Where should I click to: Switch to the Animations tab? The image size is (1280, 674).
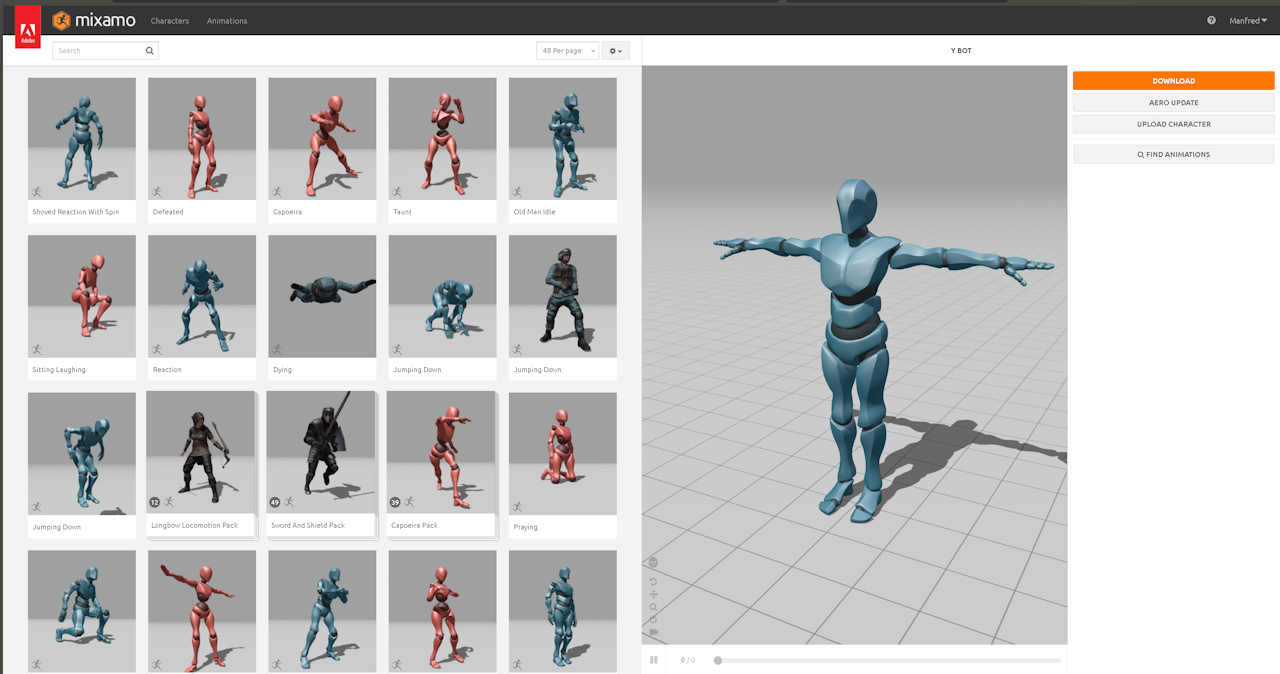[227, 20]
